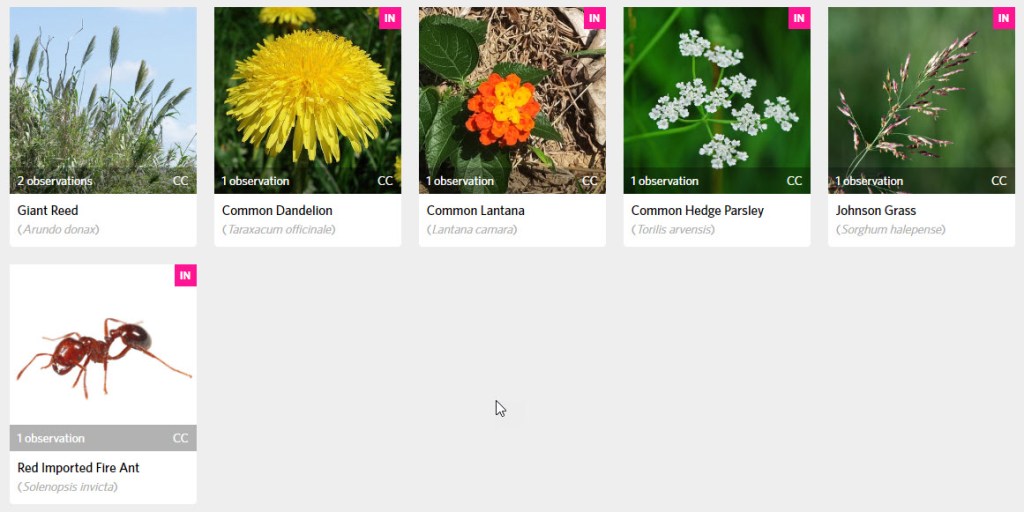Click the Solenopsis invicta scientific name
The width and height of the screenshot is (1024, 512).
69,487
